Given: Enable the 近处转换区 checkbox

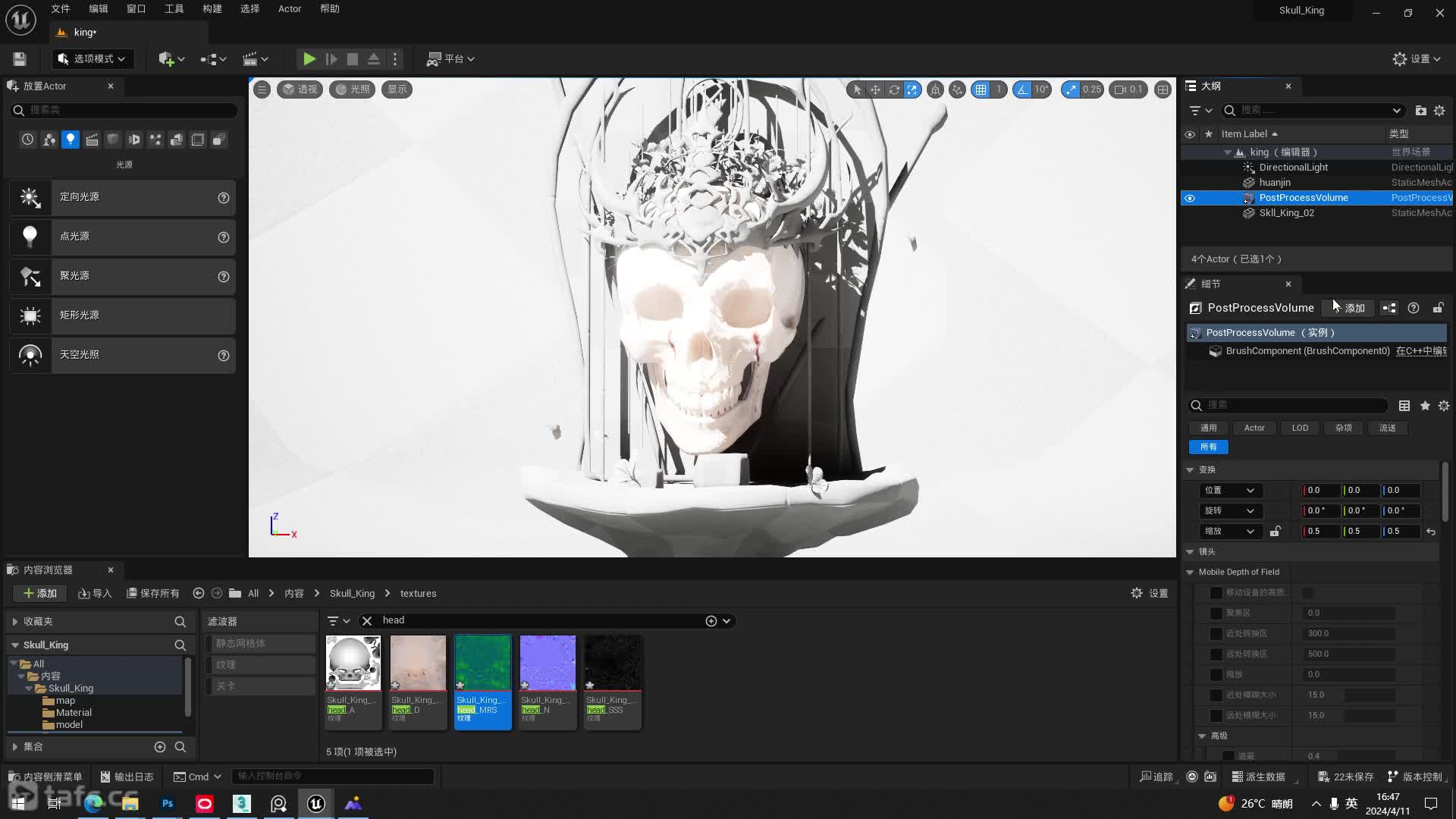Looking at the screenshot, I should pyautogui.click(x=1216, y=633).
